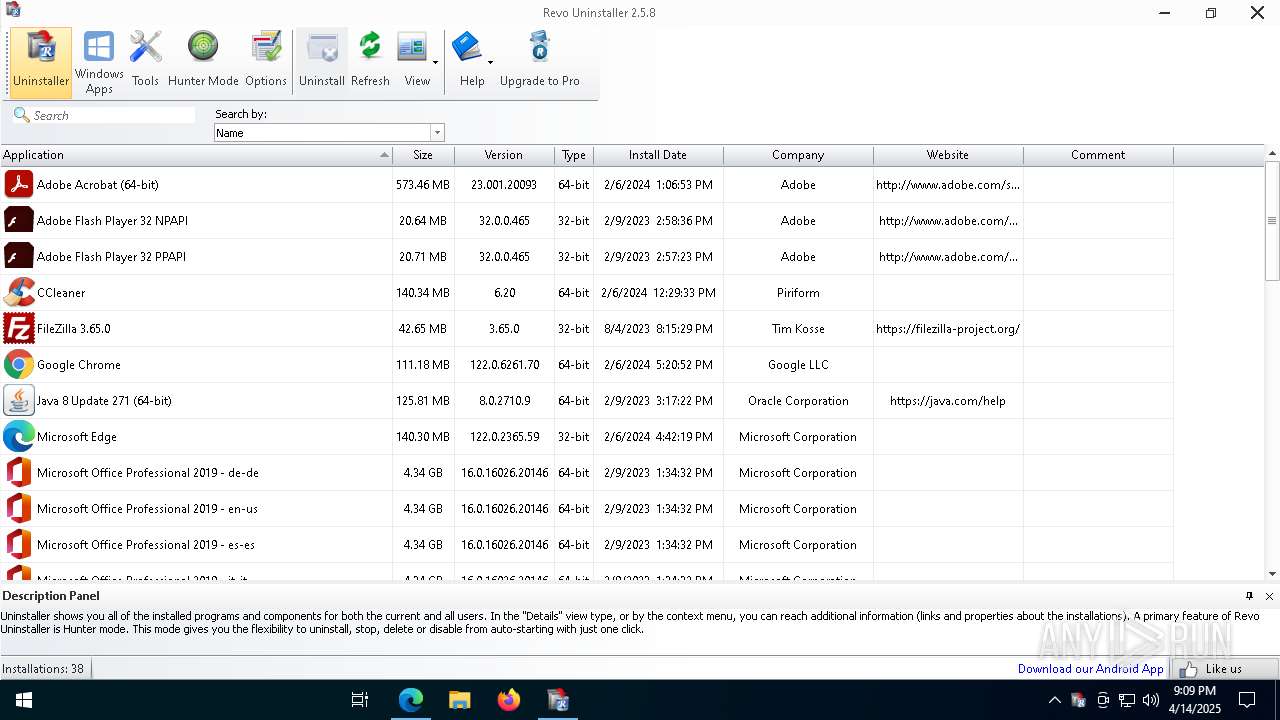
Task: Expand the Help dropdown arrow
Action: [490, 62]
